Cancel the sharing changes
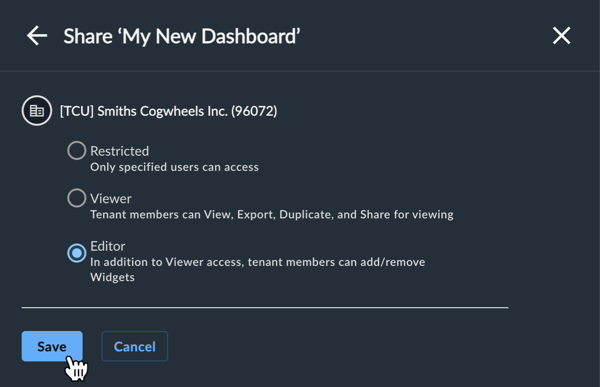The width and height of the screenshot is (600, 387). [134, 346]
